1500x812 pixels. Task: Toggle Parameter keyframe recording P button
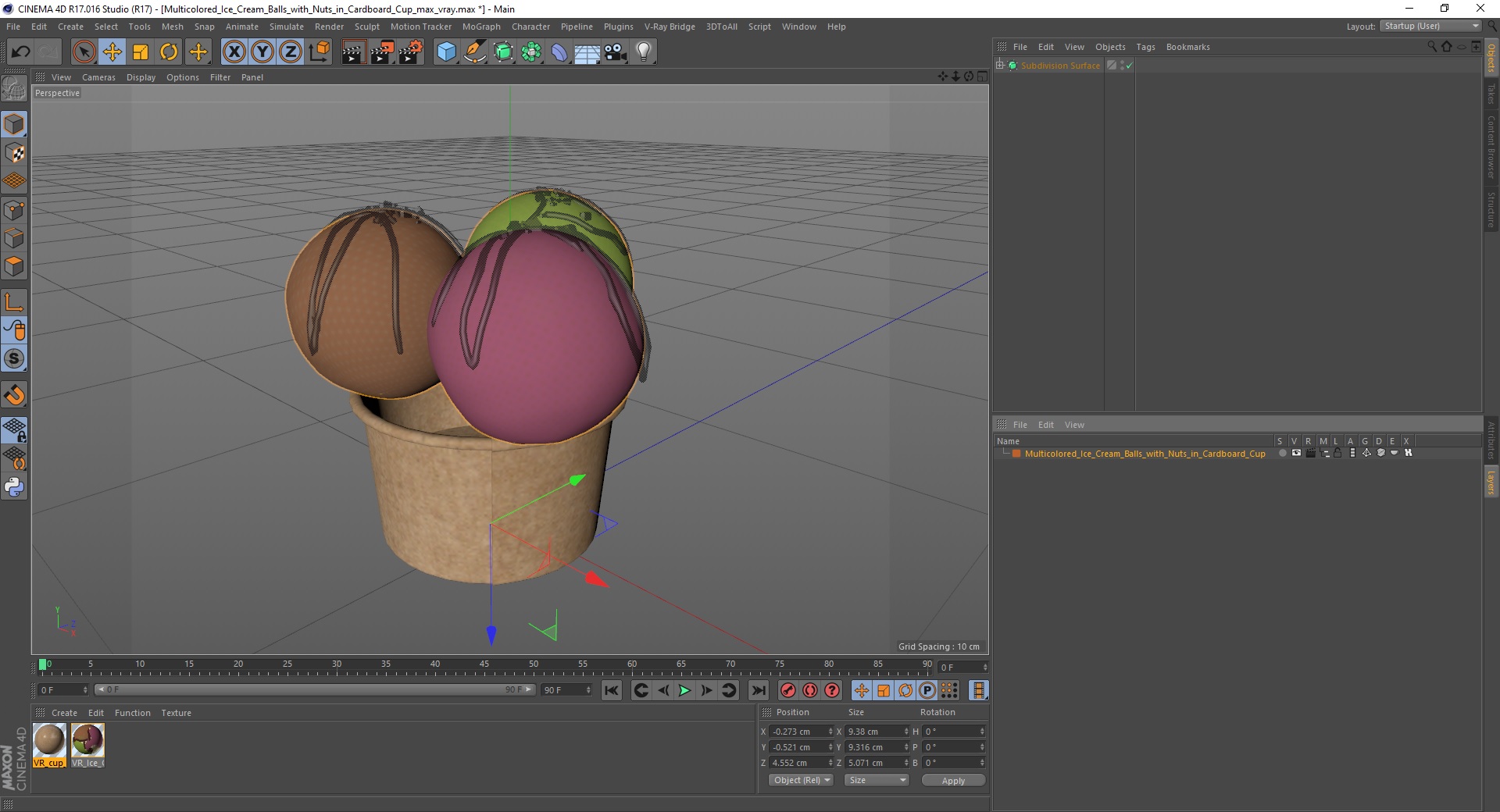tap(927, 690)
